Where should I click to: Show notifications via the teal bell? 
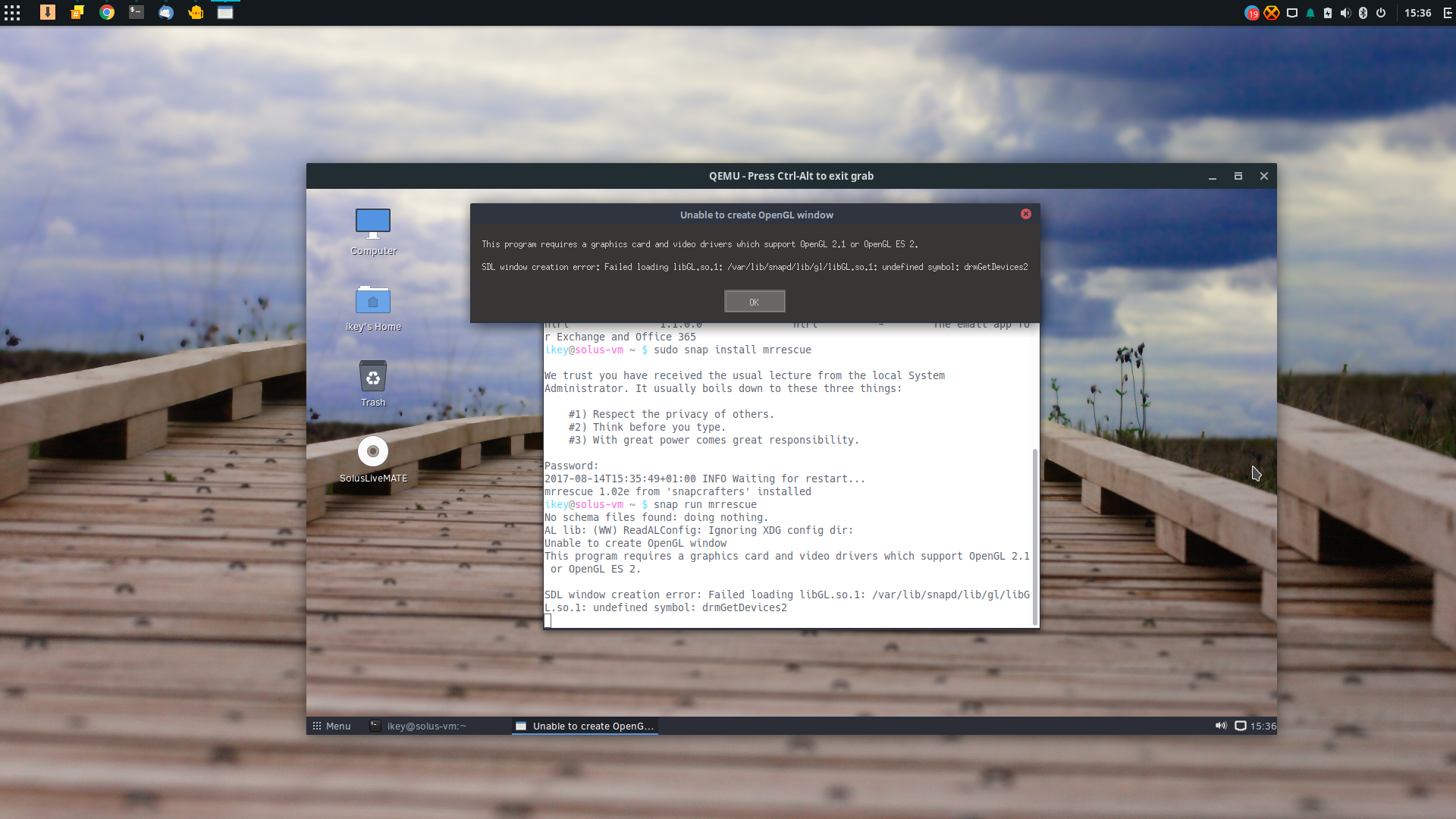tap(1310, 13)
